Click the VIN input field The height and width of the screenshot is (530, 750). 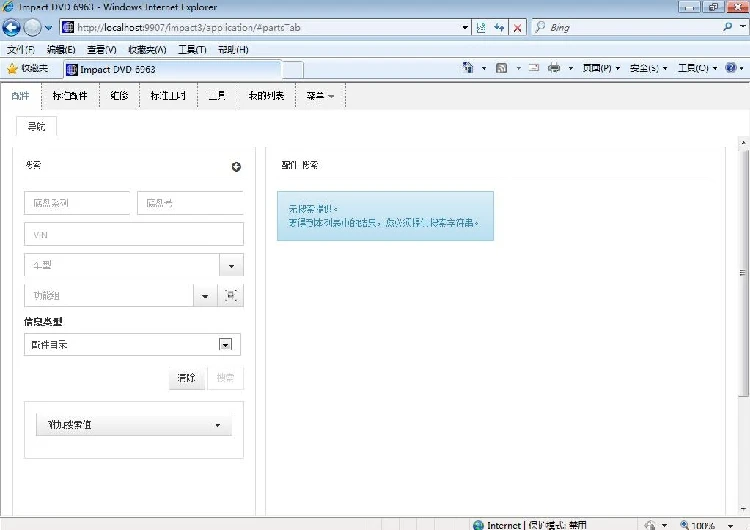[134, 234]
